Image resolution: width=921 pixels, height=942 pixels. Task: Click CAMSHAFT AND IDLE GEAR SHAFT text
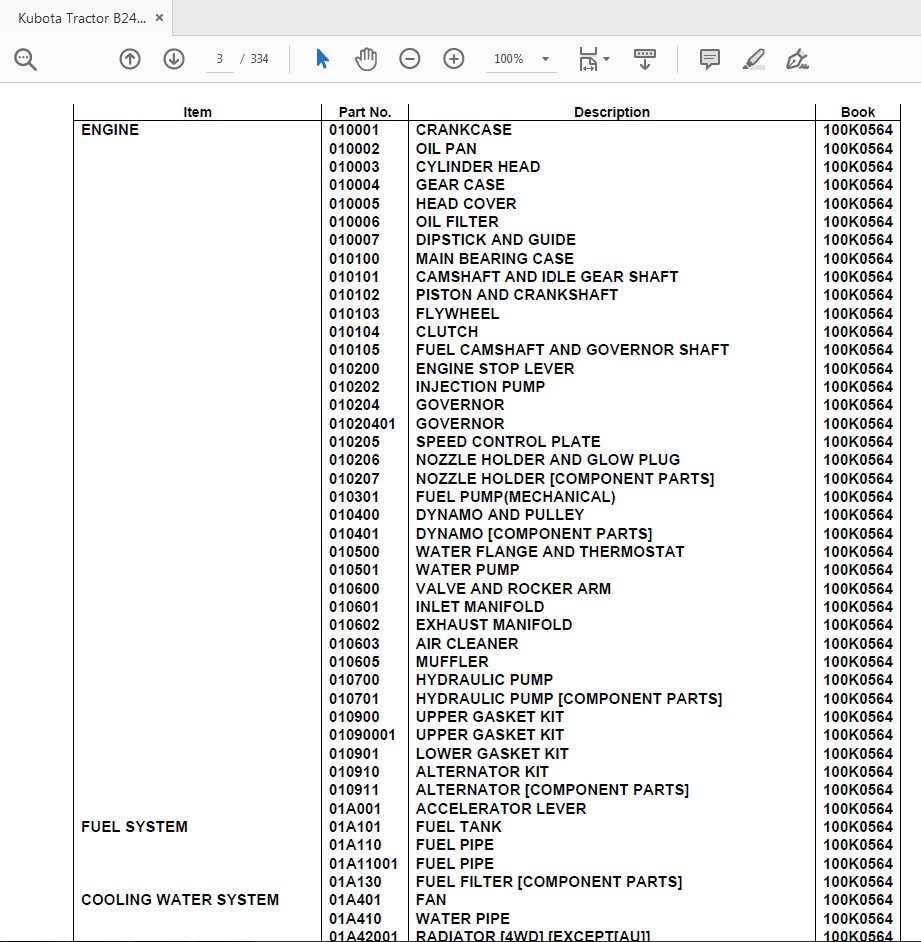(547, 276)
